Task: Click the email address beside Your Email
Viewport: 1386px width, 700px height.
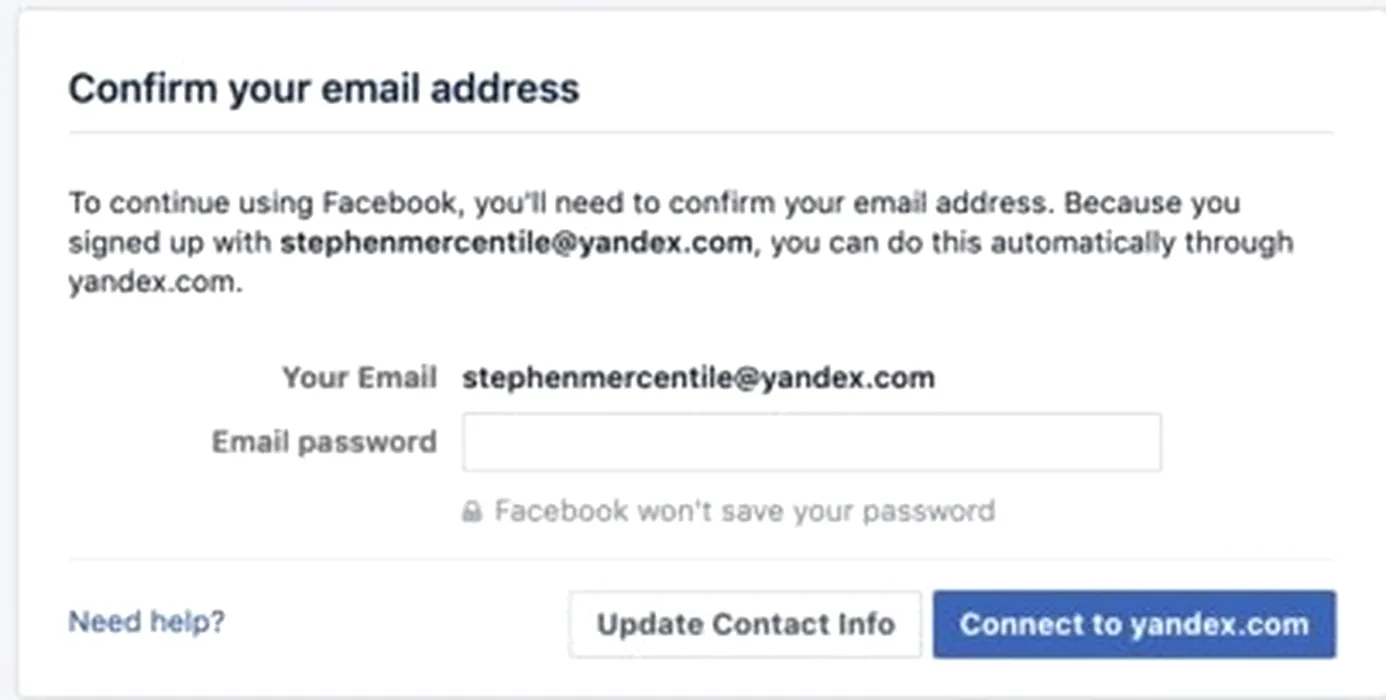Action: click(x=698, y=378)
